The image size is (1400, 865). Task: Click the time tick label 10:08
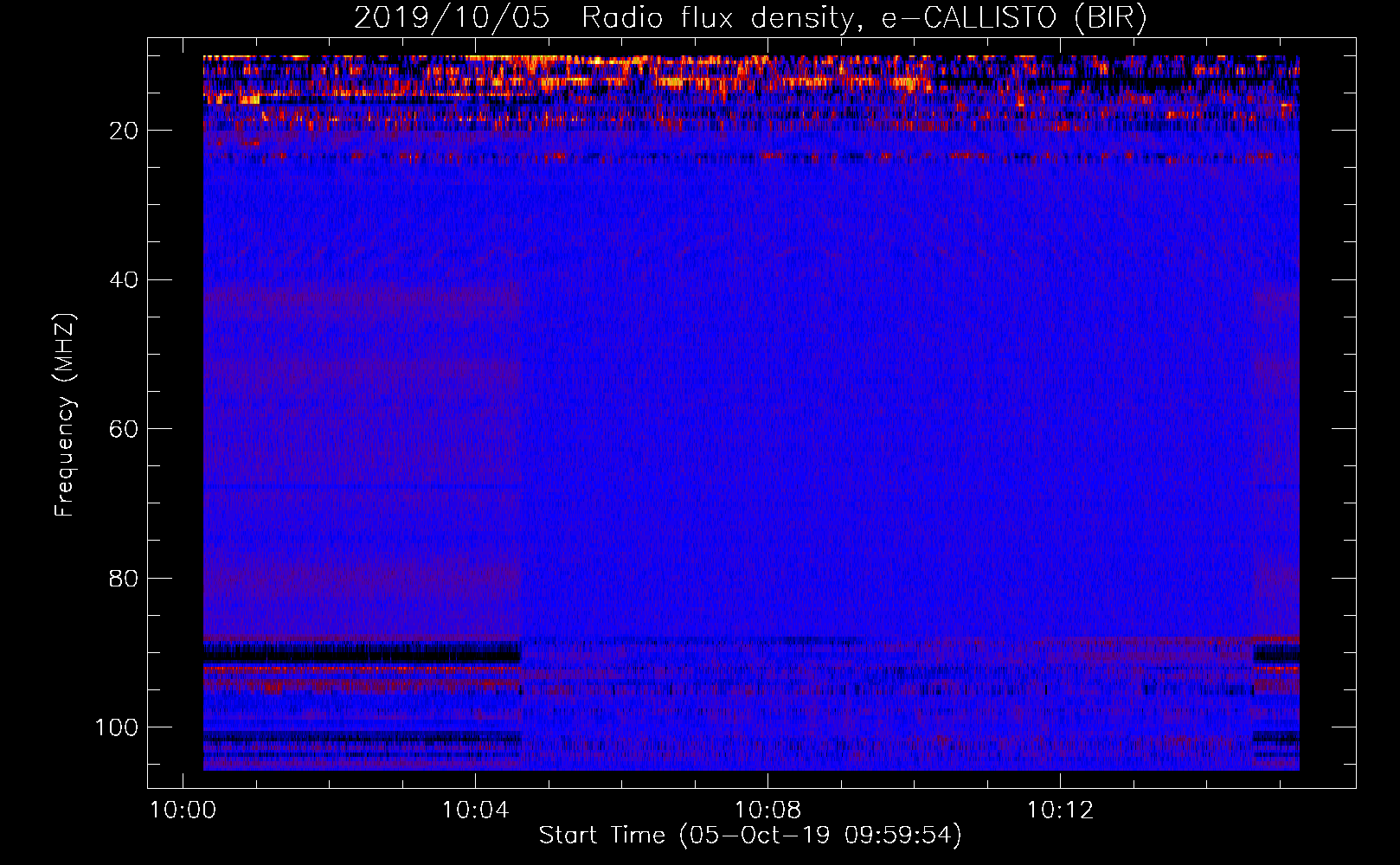pyautogui.click(x=767, y=811)
